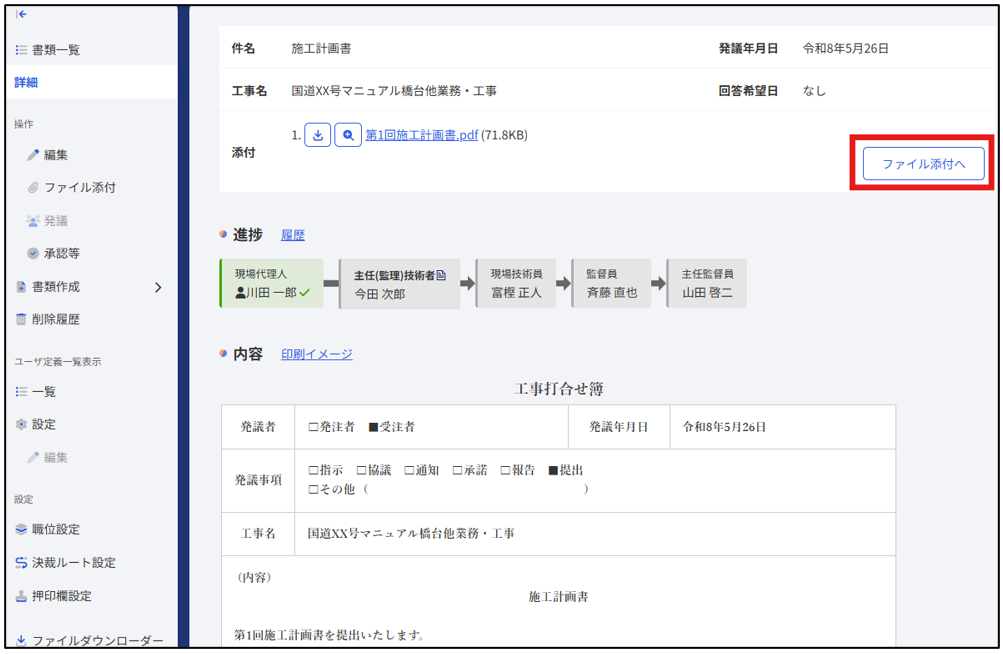Select the 主任(監理)技術者 今田 次郎 step
The image size is (1003, 654).
(x=400, y=284)
